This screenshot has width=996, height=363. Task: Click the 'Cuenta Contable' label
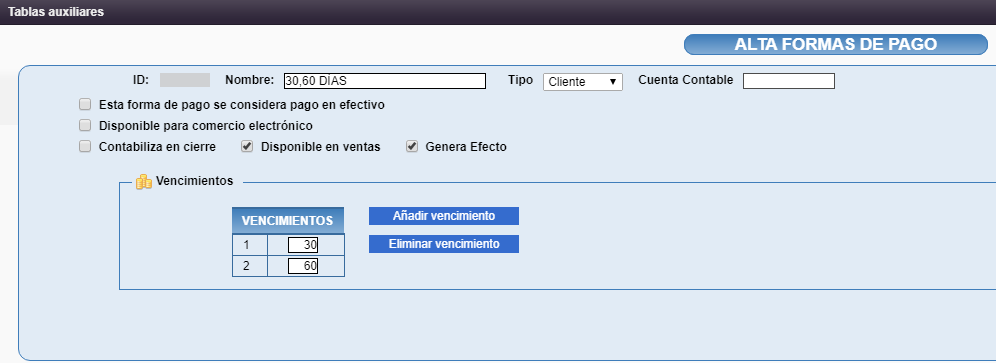click(686, 80)
